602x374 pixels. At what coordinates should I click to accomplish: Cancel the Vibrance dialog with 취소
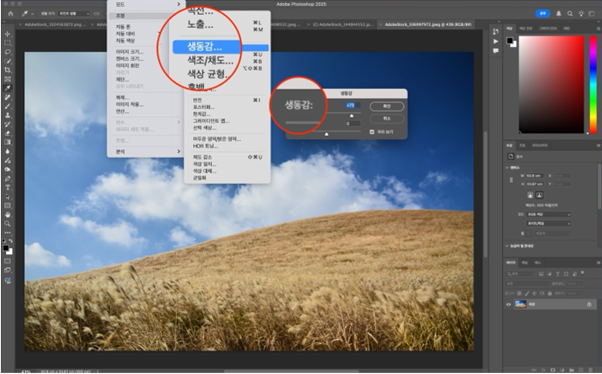click(387, 119)
